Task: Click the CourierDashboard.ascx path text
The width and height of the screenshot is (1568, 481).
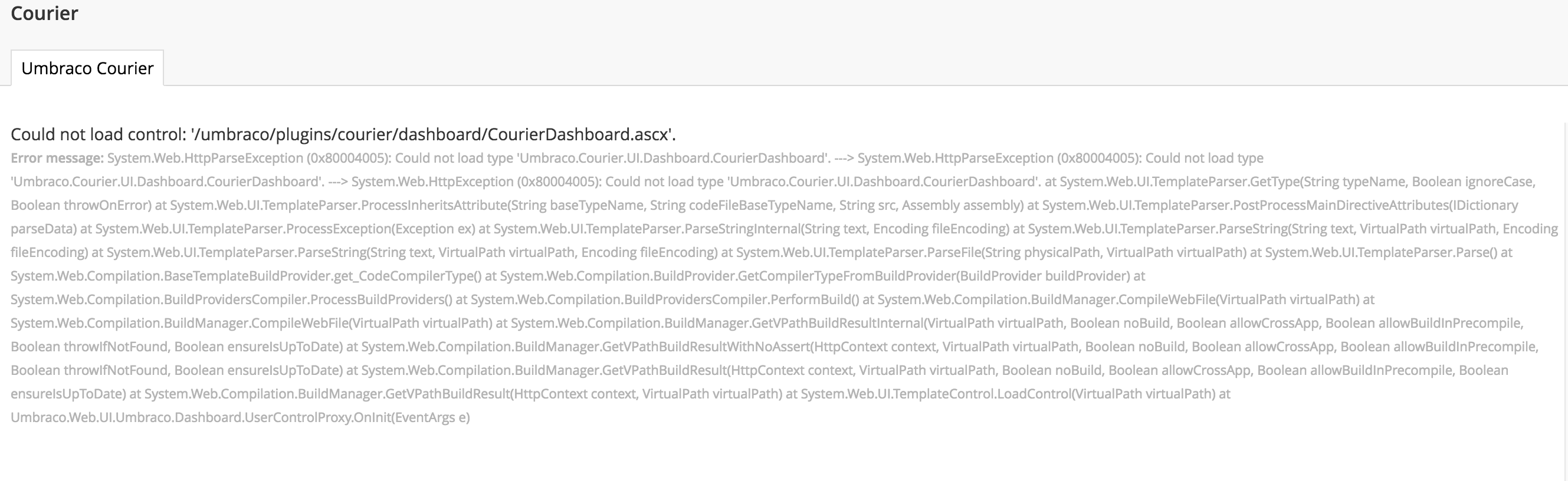Action: pyautogui.click(x=432, y=134)
